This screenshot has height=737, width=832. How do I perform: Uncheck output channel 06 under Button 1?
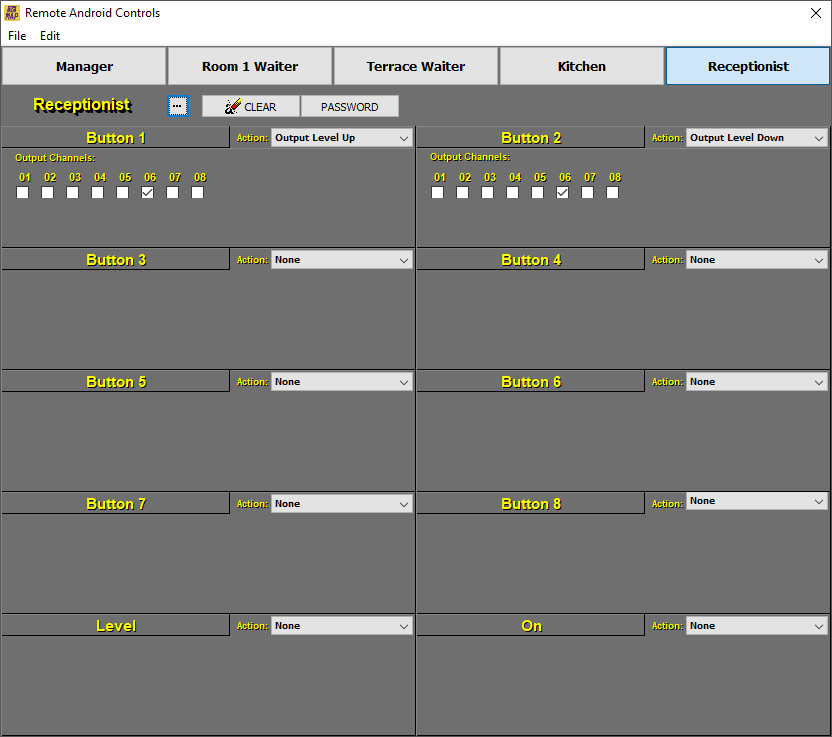[x=147, y=192]
